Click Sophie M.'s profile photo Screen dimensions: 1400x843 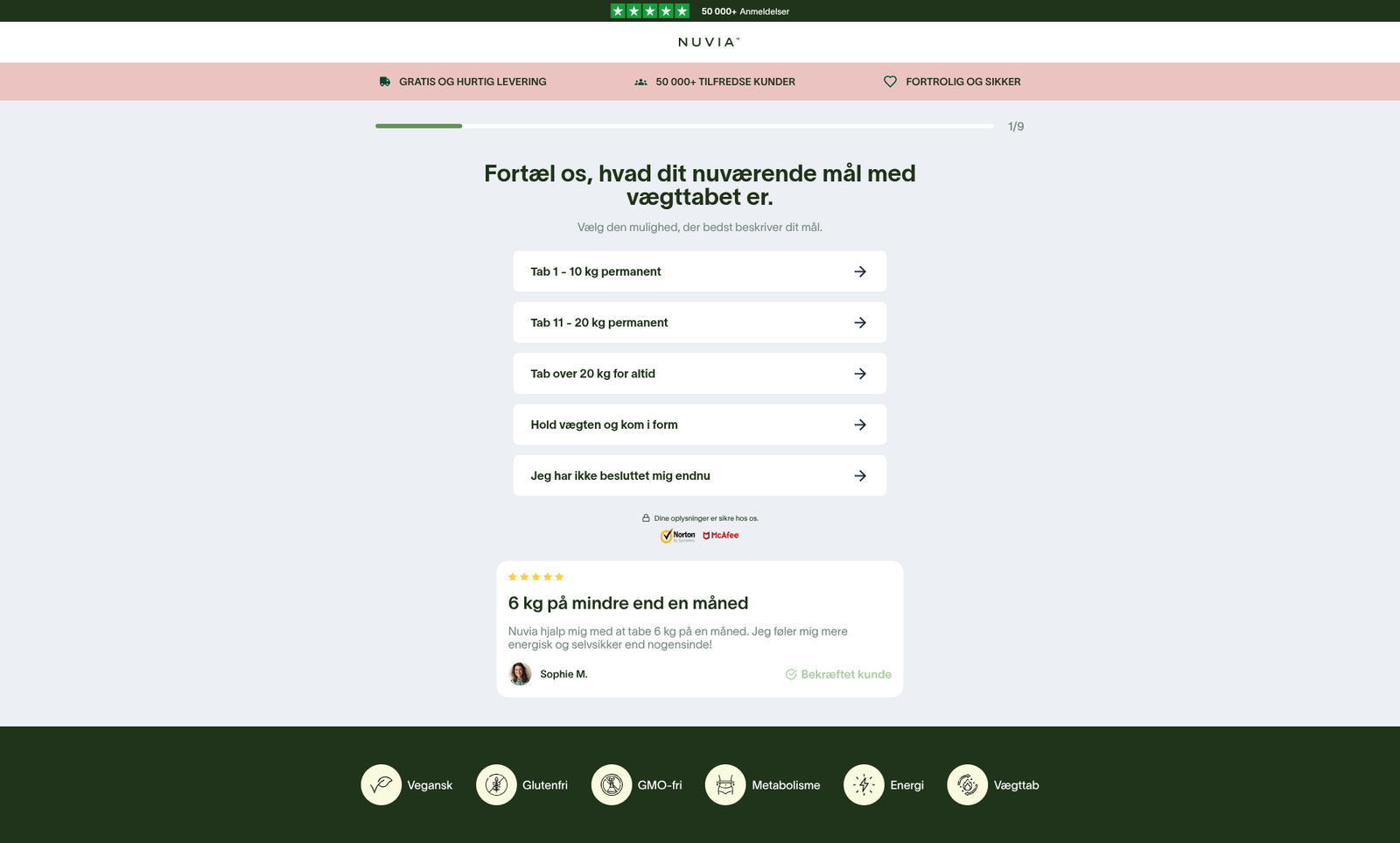click(x=520, y=673)
